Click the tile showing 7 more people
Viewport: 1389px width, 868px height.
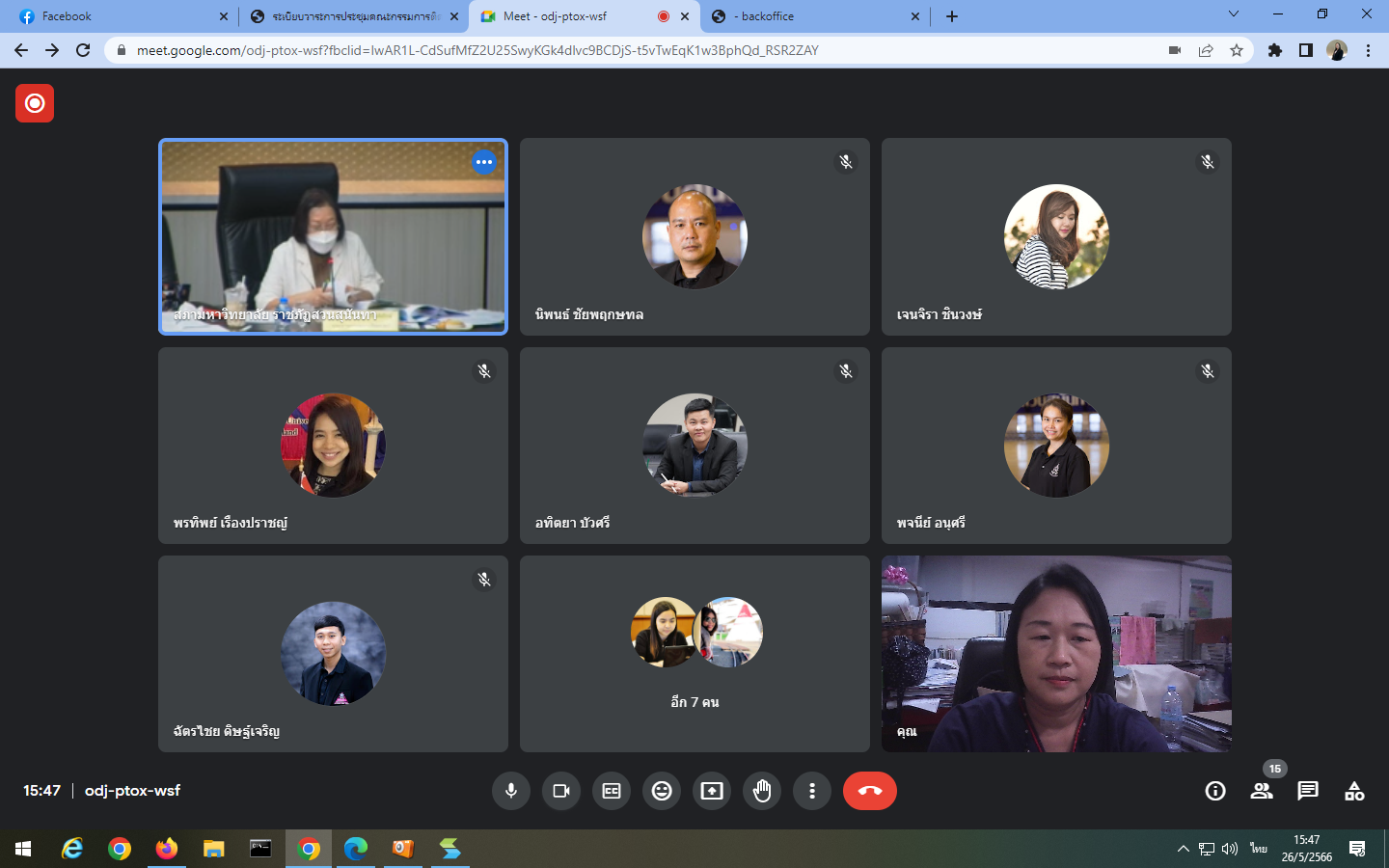[x=694, y=653]
